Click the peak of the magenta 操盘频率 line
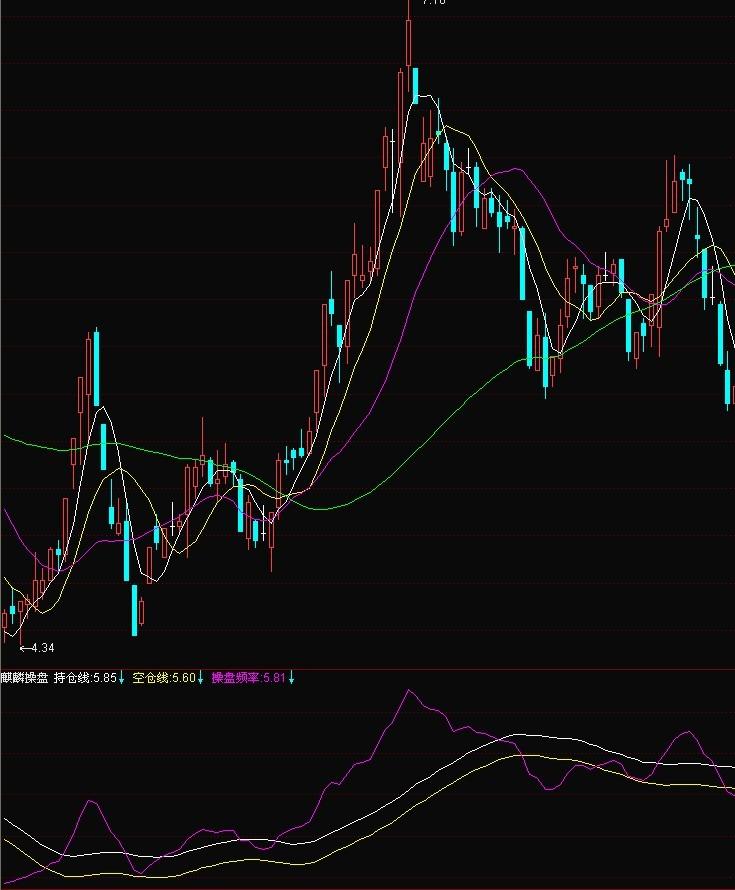 409,691
